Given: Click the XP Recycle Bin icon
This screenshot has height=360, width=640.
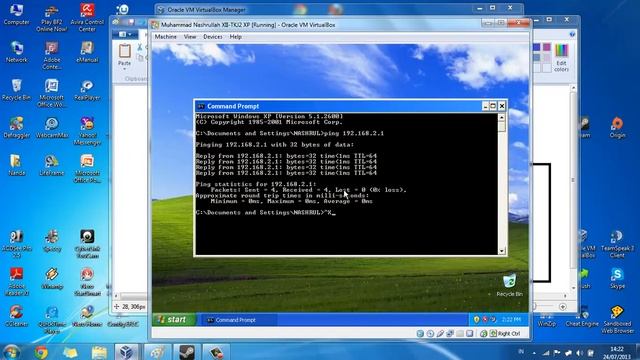Looking at the screenshot, I should 509,285.
